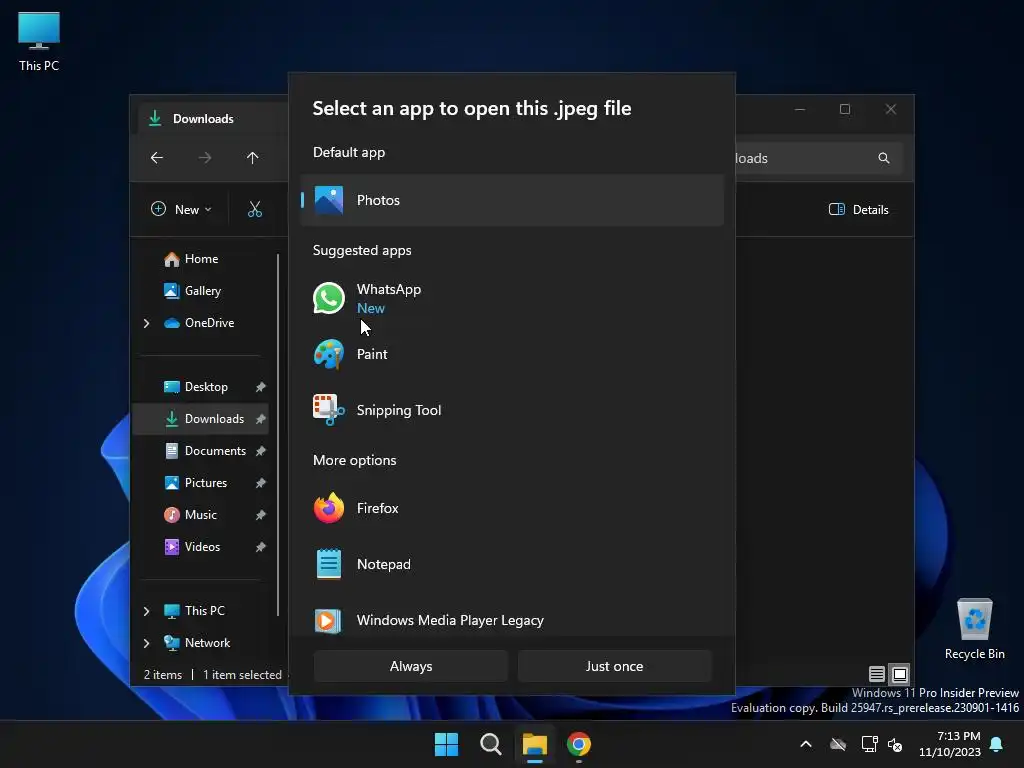Choose WhatsApp from suggested apps
Viewport: 1024px width, 768px height.
click(x=512, y=298)
